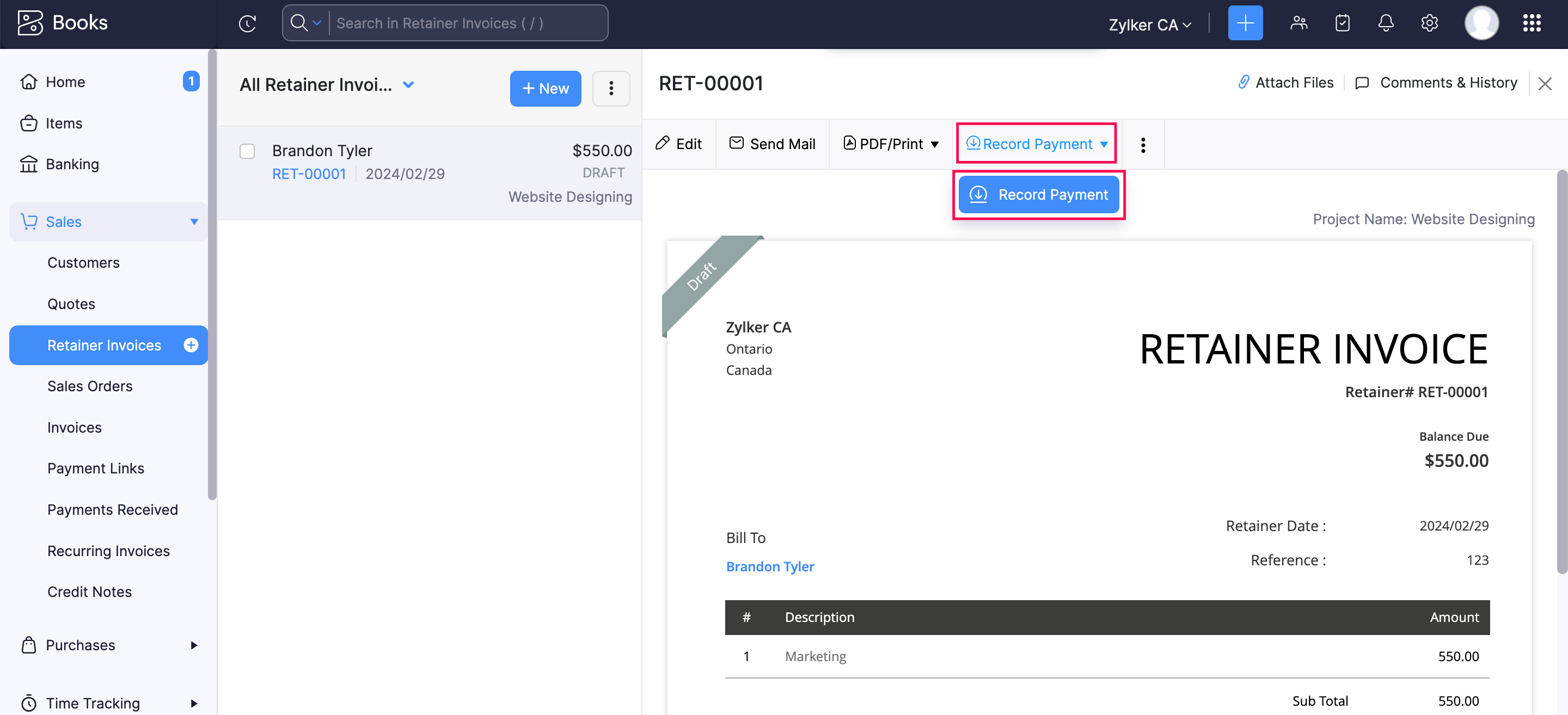
Task: Click the Attach Files paperclip icon
Action: (x=1244, y=82)
